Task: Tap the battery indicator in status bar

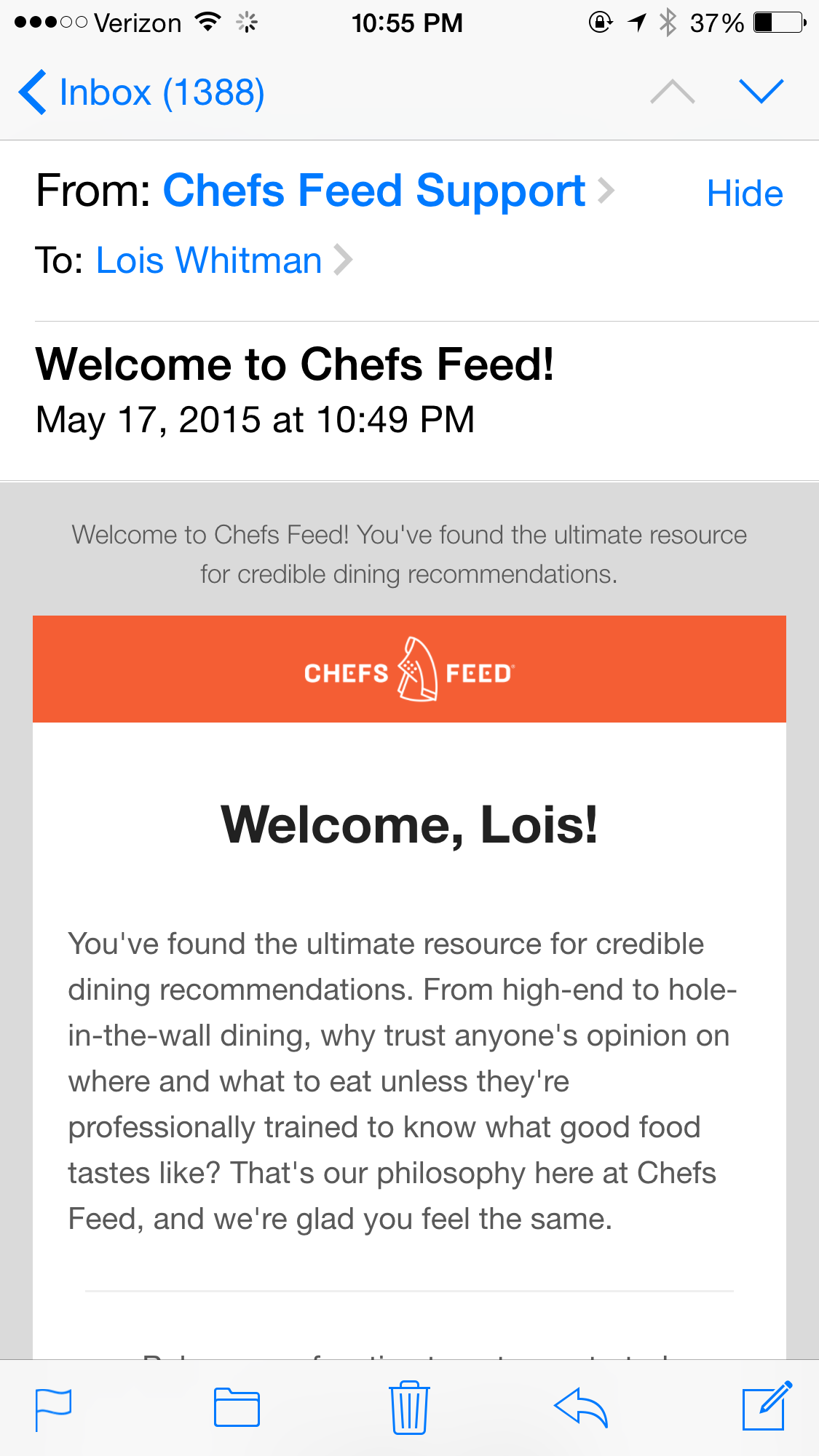Action: point(779,23)
